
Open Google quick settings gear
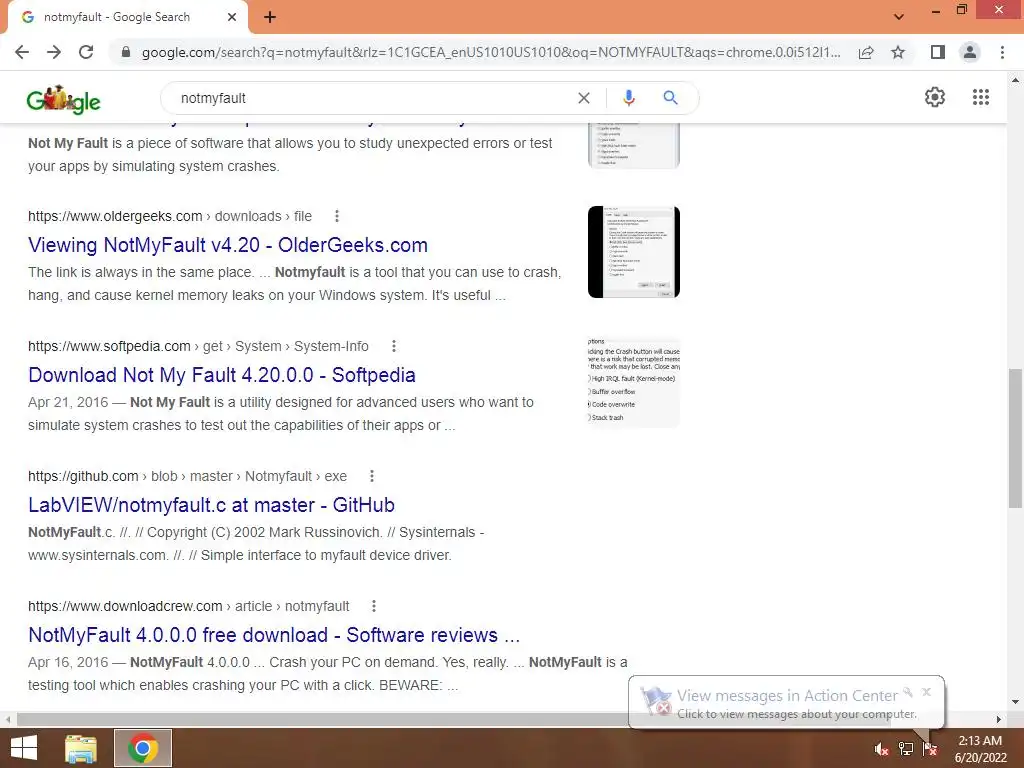[935, 97]
